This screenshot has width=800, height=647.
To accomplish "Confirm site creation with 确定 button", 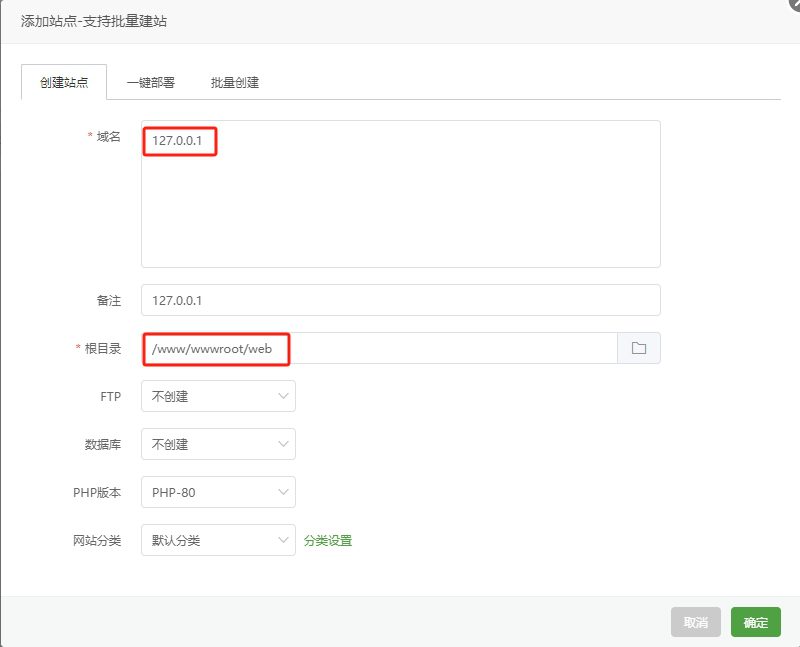I will [x=755, y=622].
